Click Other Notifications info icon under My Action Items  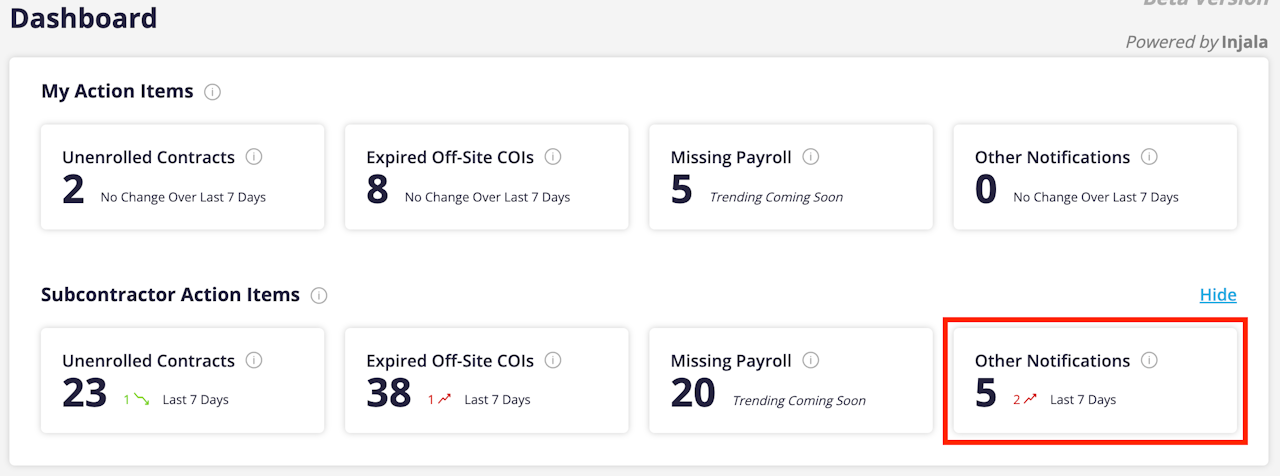click(1149, 157)
